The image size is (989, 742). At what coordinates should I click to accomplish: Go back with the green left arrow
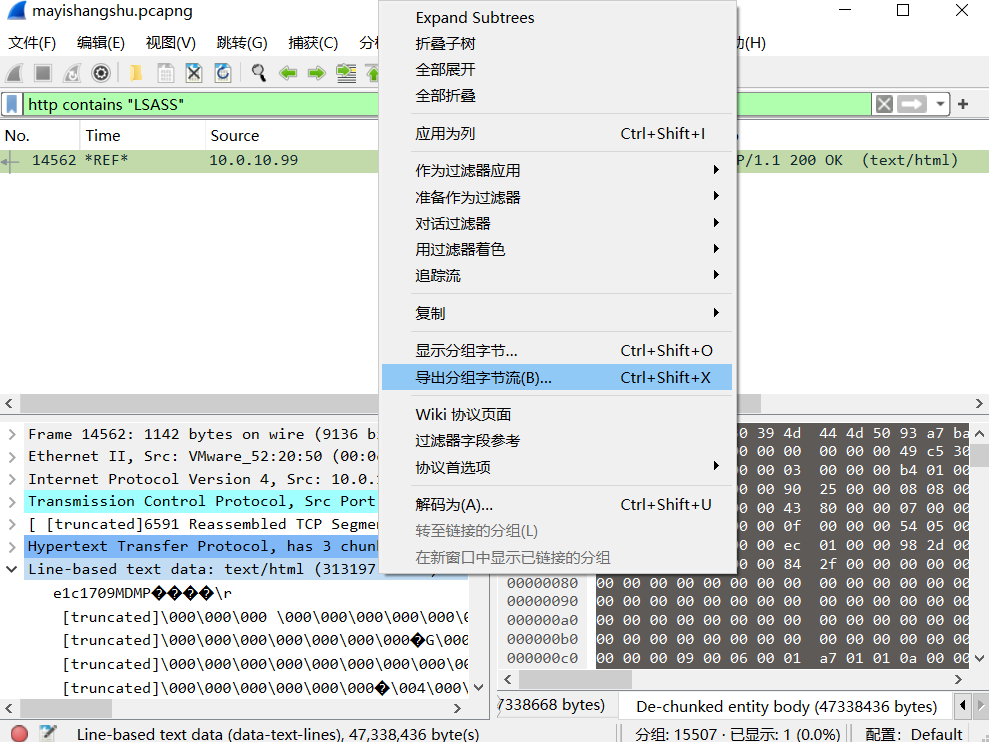coord(288,73)
